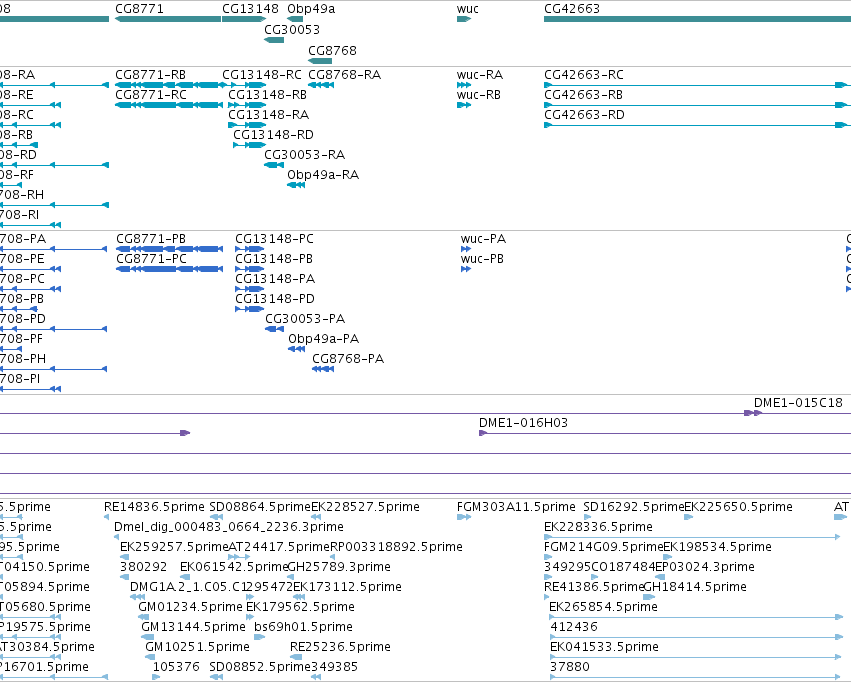
Task: Select the EK228336.5prime EST label
Action: tap(598, 527)
